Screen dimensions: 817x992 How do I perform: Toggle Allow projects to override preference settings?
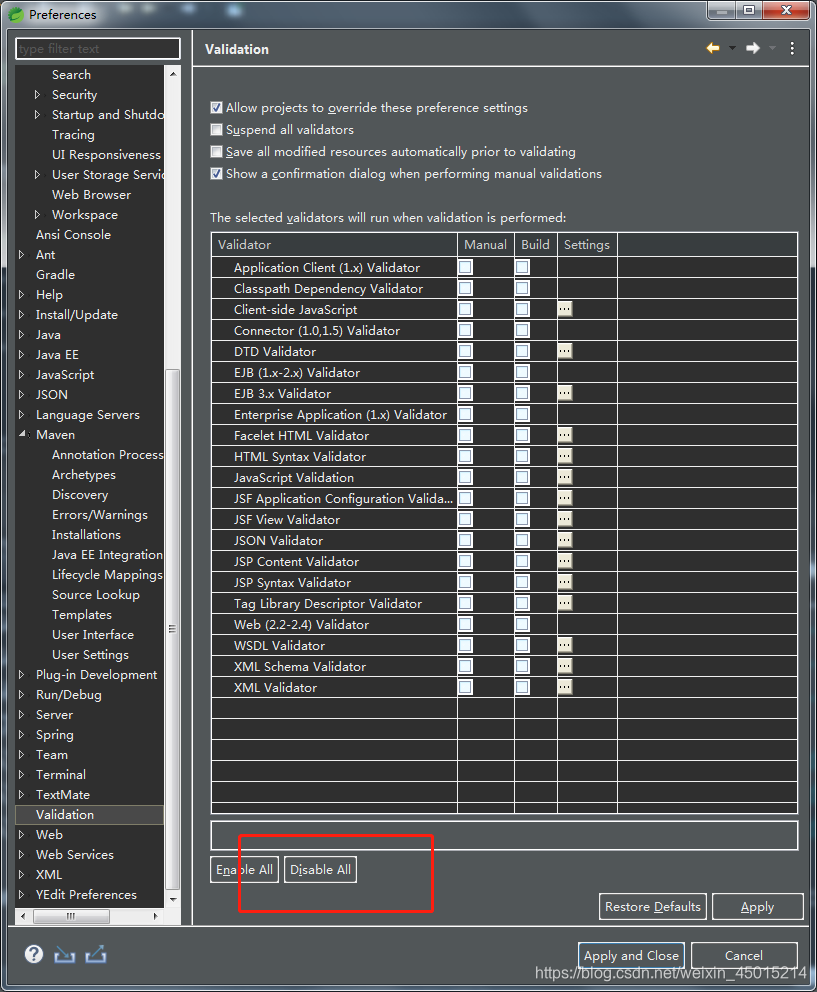coord(216,108)
